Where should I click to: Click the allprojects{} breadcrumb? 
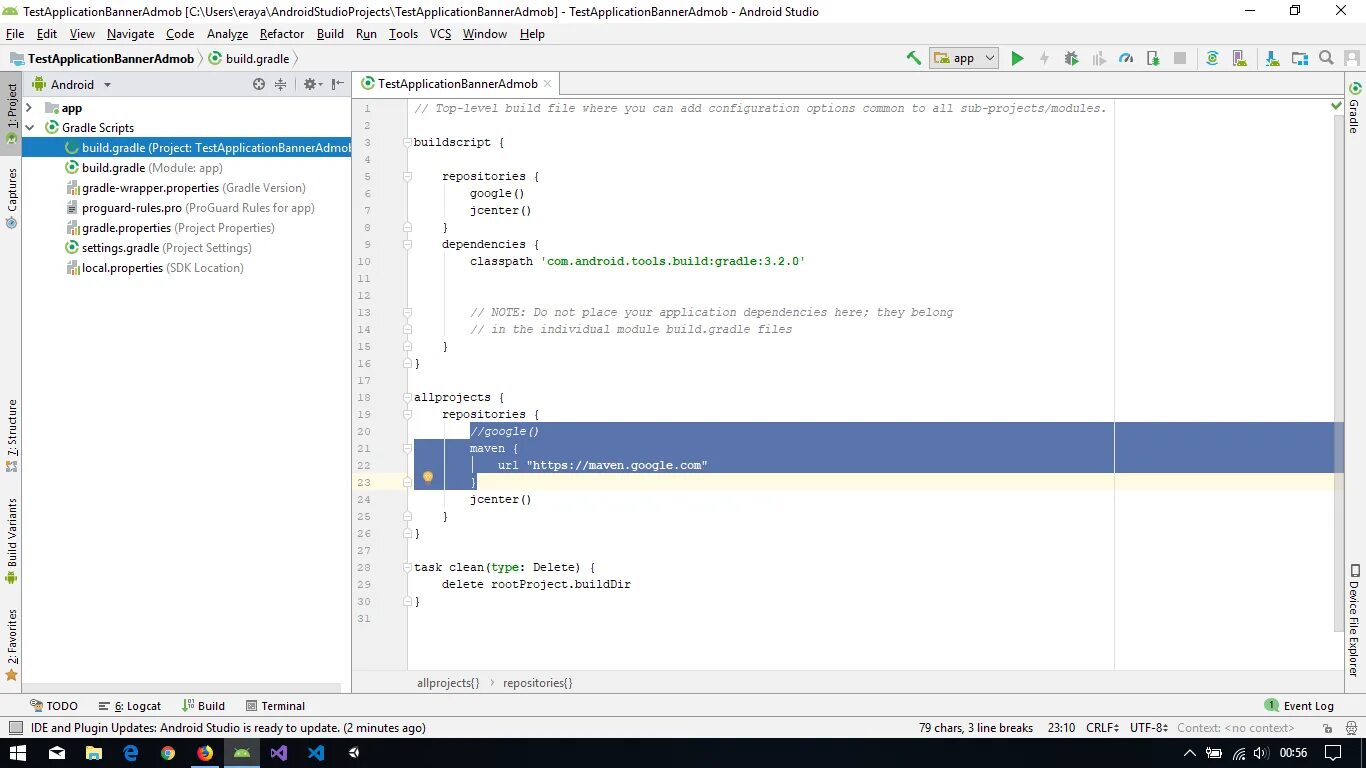coord(448,683)
